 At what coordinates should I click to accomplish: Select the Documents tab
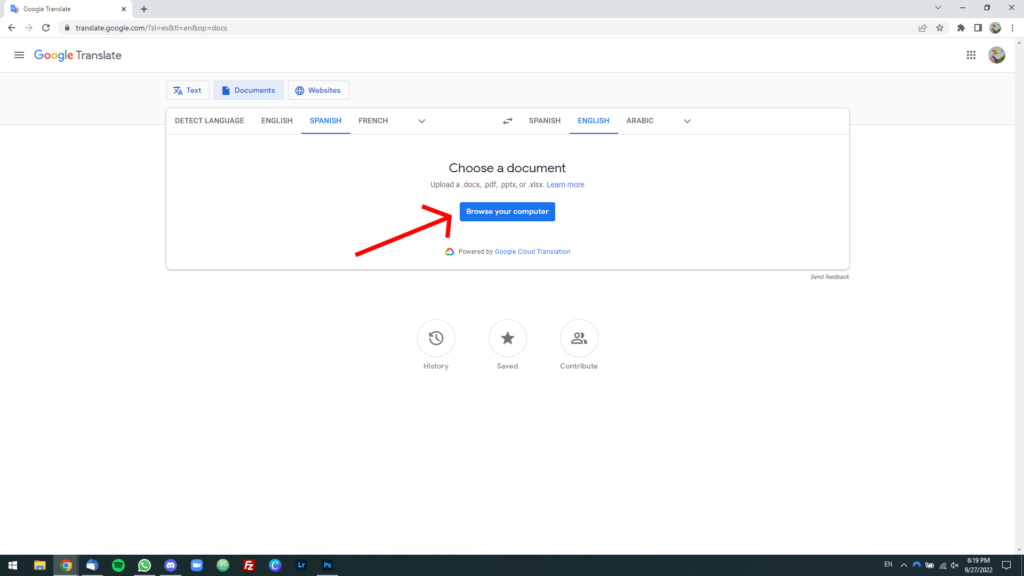click(249, 90)
